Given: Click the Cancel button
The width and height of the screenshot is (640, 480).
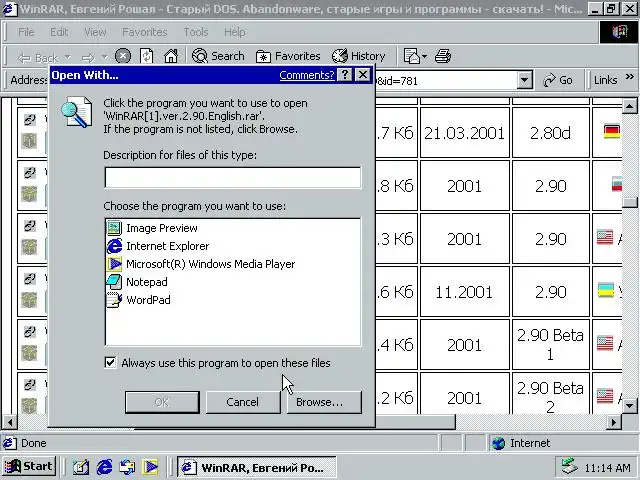Looking at the screenshot, I should pos(243,402).
